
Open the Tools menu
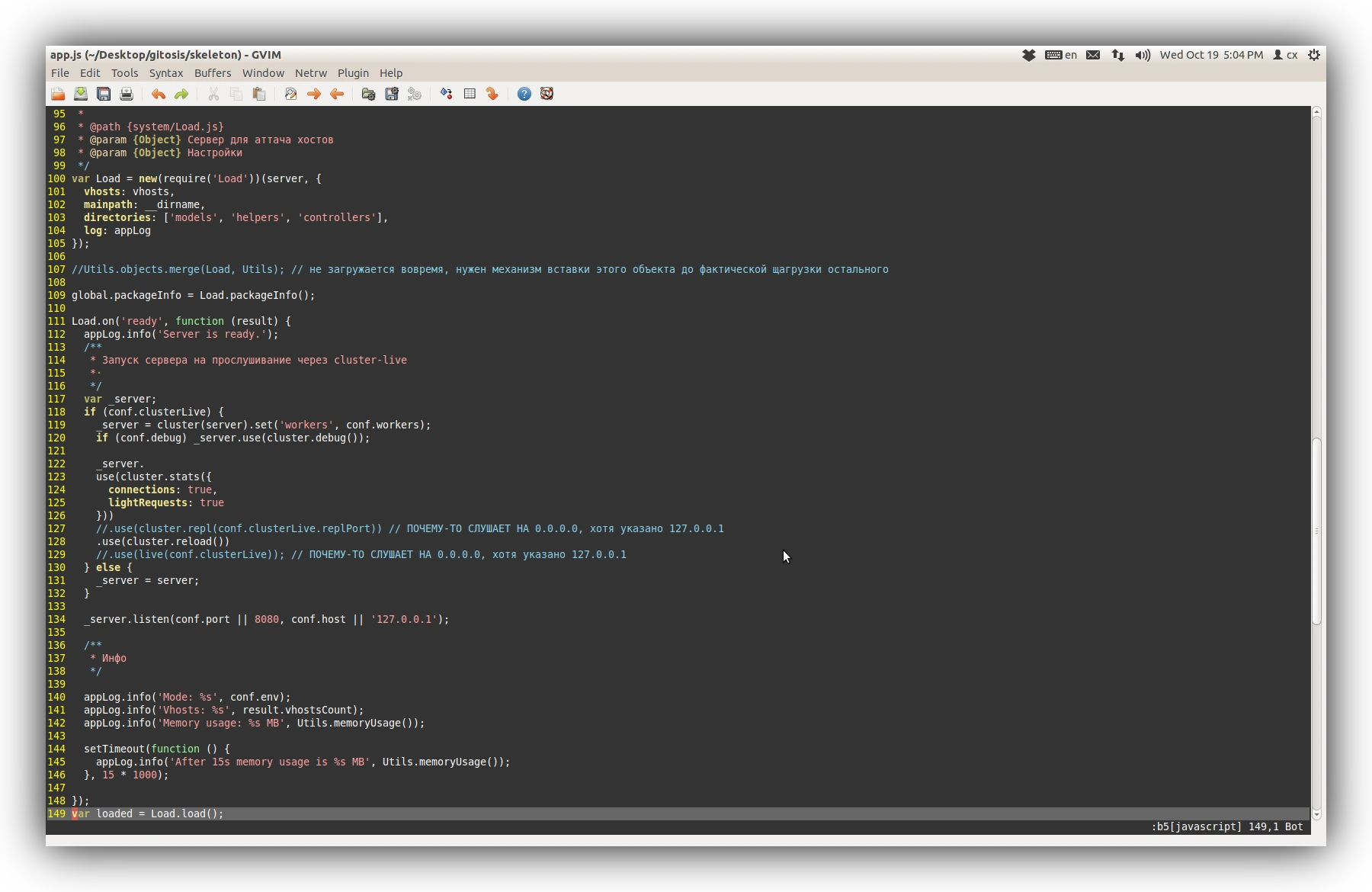125,73
